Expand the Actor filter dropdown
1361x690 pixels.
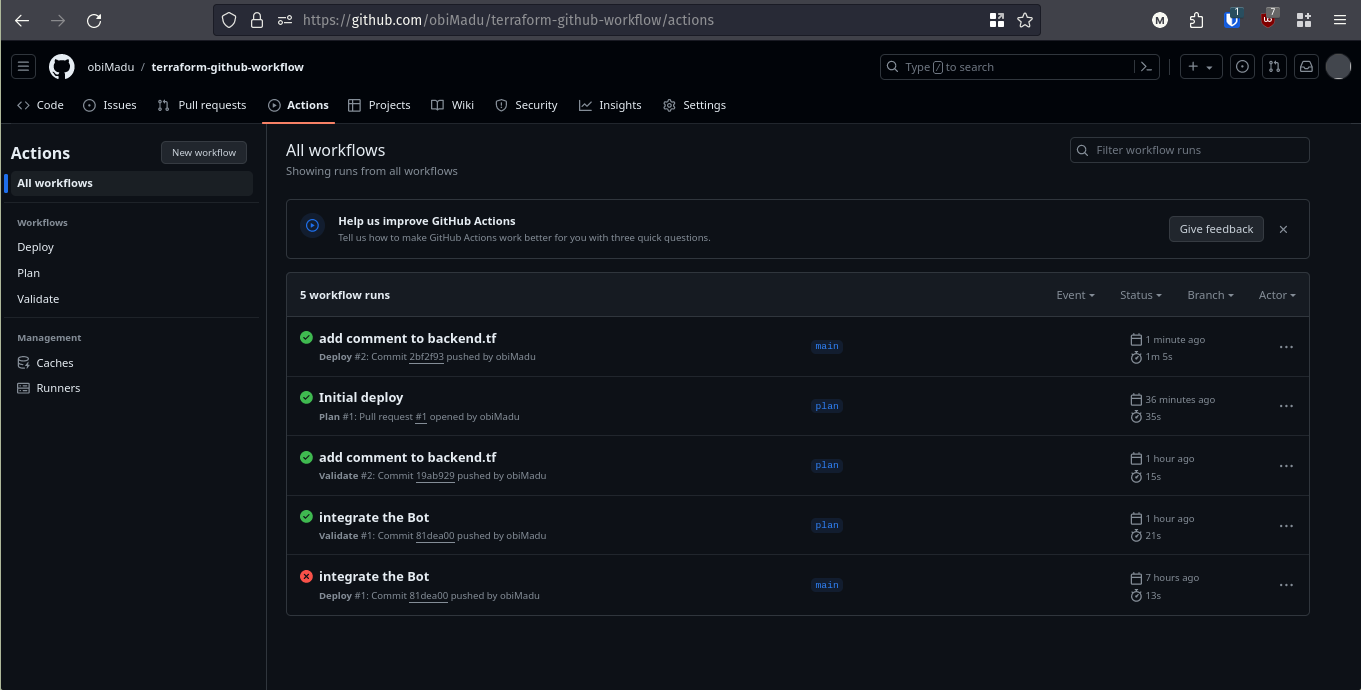pyautogui.click(x=1277, y=295)
